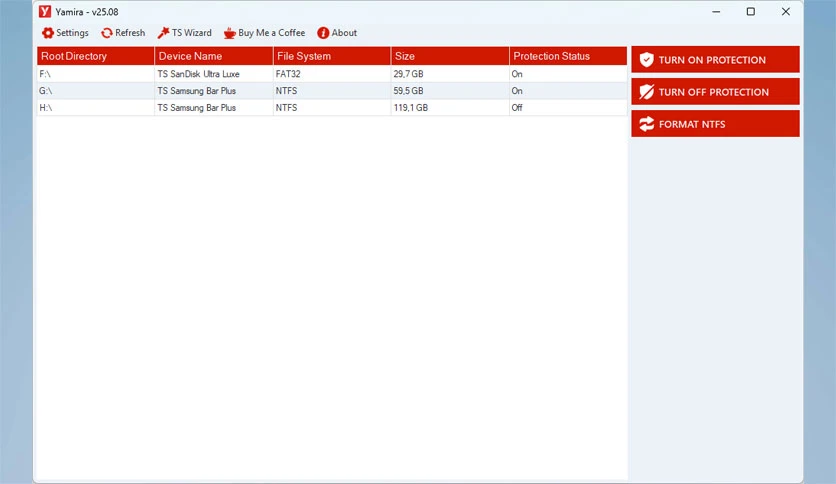This screenshot has height=484, width=836.
Task: Sort by the Root Directory column header
Action: pyautogui.click(x=95, y=56)
